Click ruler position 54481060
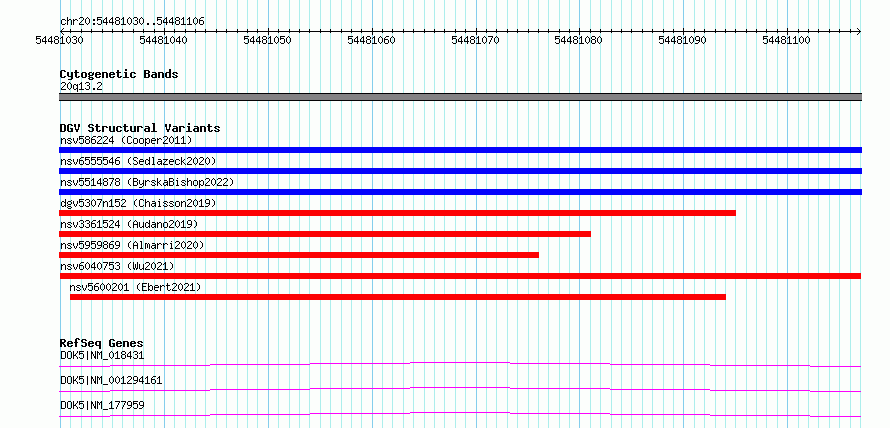 coord(371,40)
